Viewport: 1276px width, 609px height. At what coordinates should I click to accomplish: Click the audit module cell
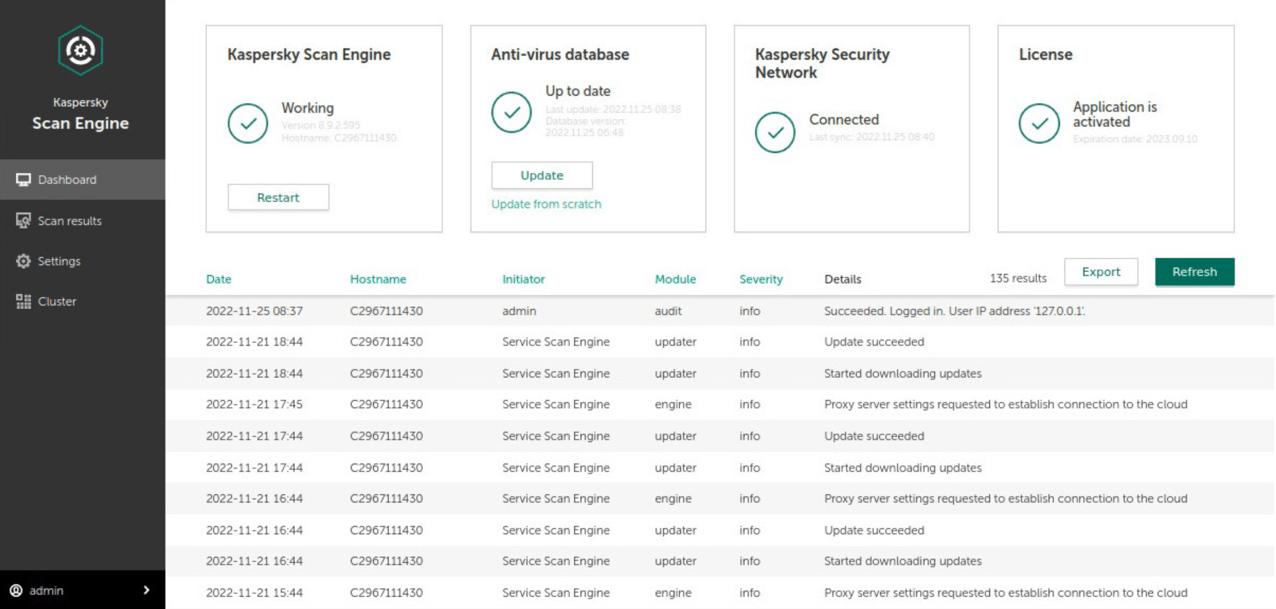(668, 311)
